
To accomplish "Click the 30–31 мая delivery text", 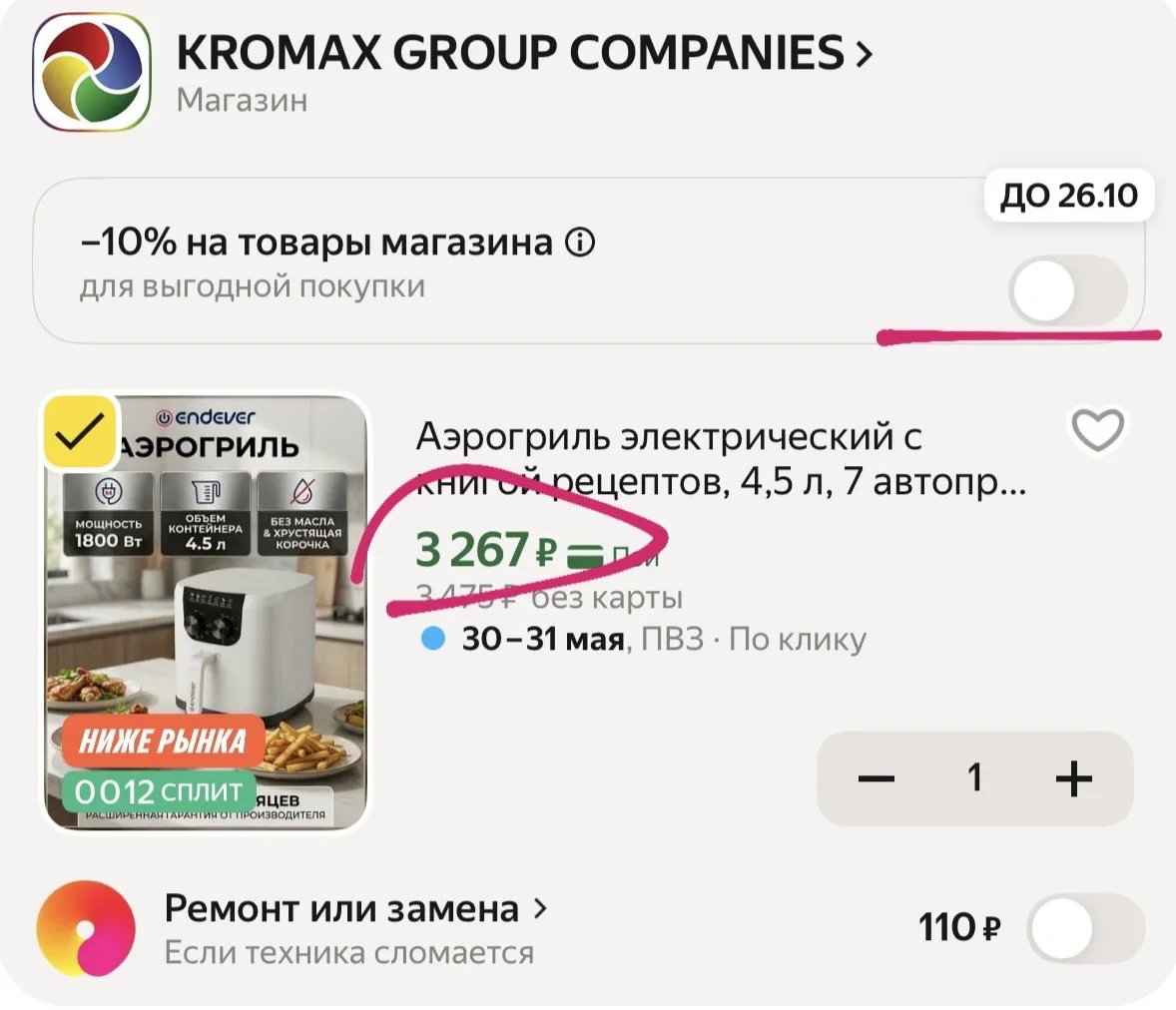I will (543, 640).
